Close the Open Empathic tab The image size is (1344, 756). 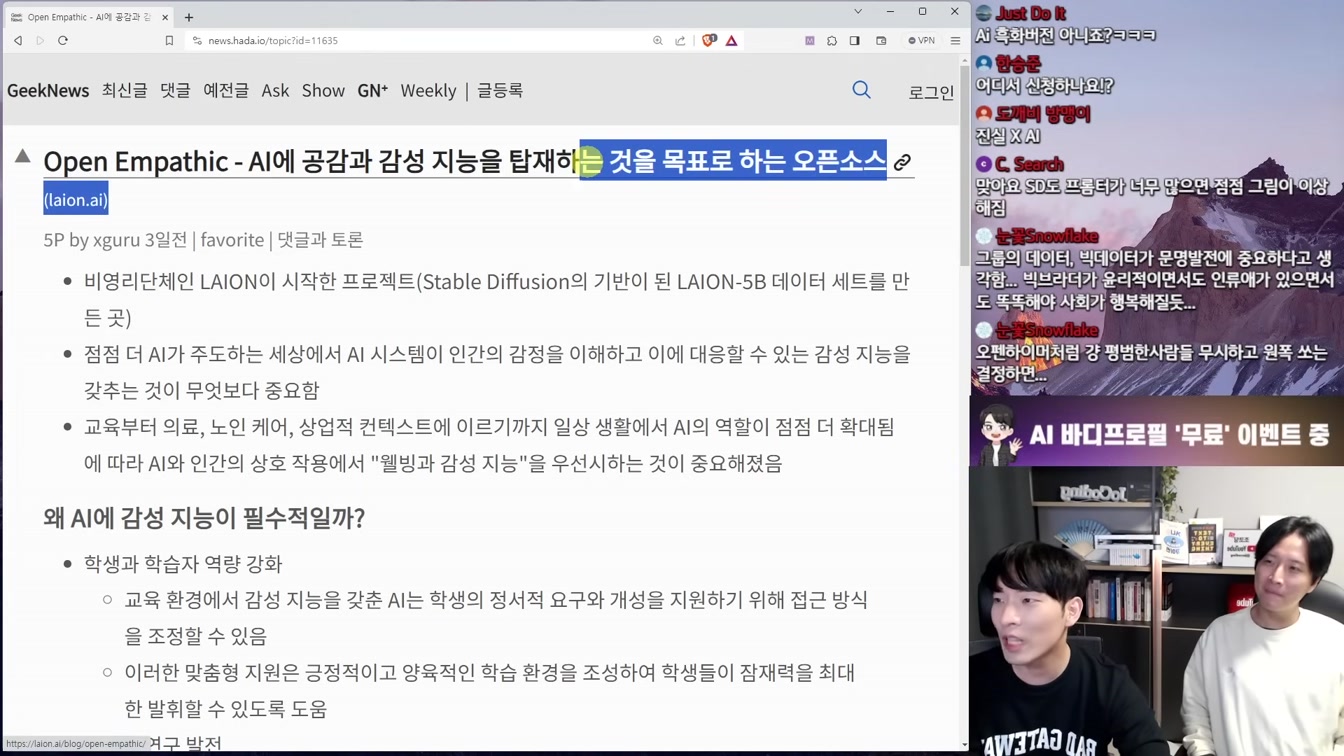click(165, 17)
